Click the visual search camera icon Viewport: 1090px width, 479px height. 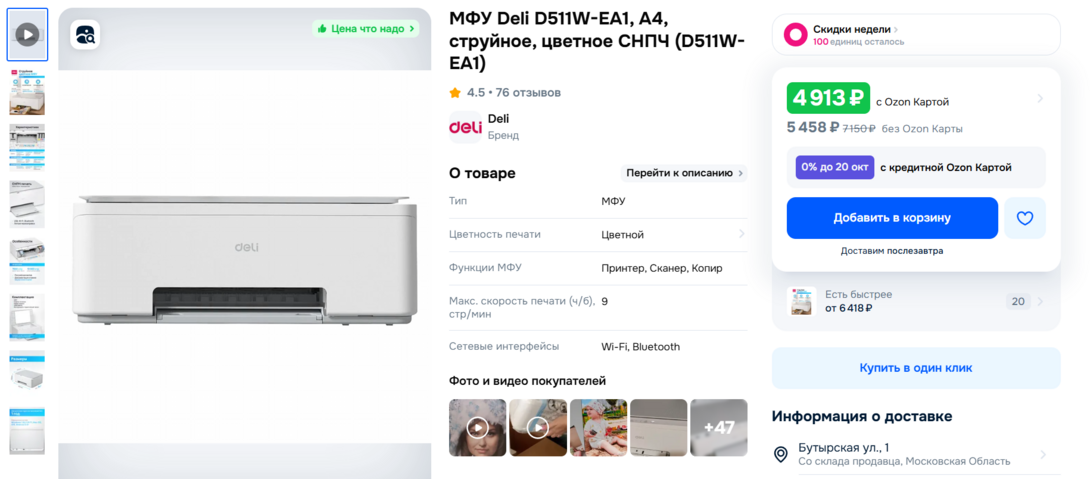pos(85,35)
